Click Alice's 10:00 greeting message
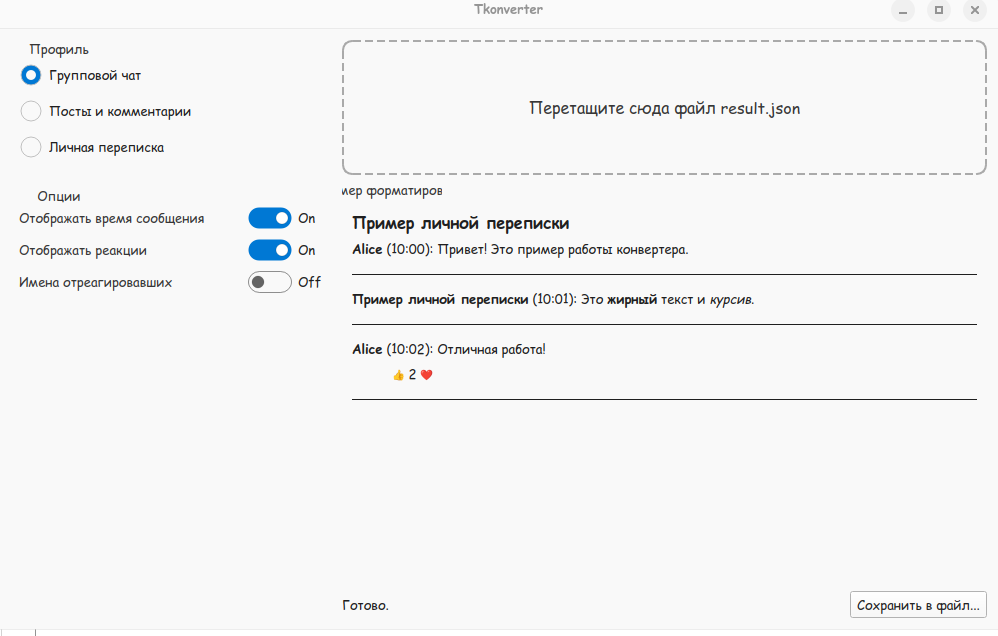 pyautogui.click(x=521, y=250)
